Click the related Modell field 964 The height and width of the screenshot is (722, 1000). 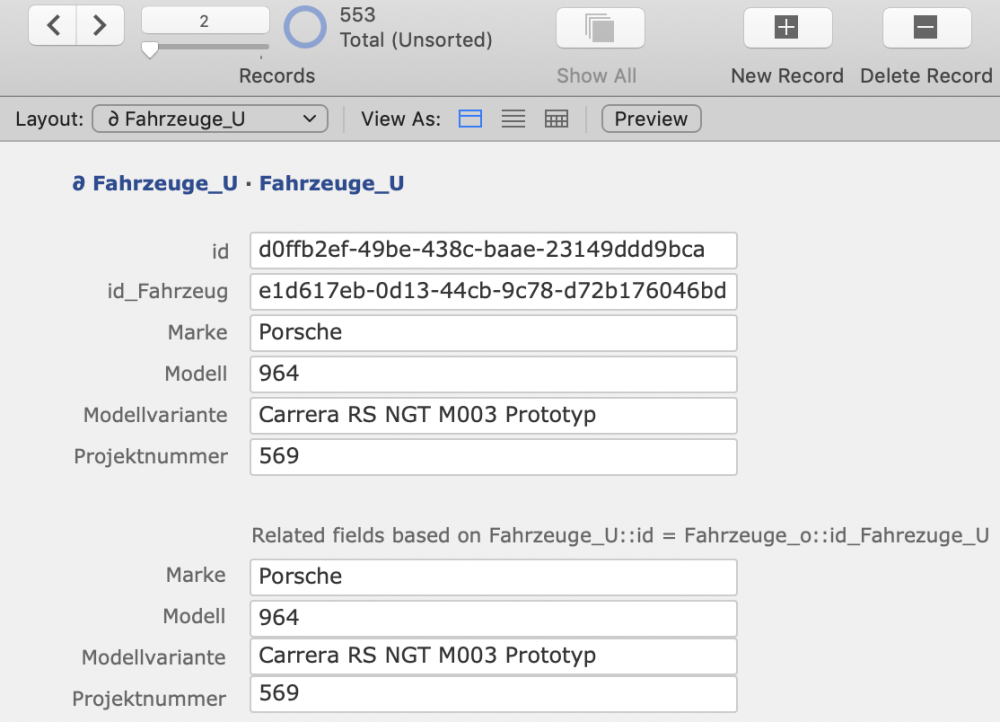coord(493,618)
